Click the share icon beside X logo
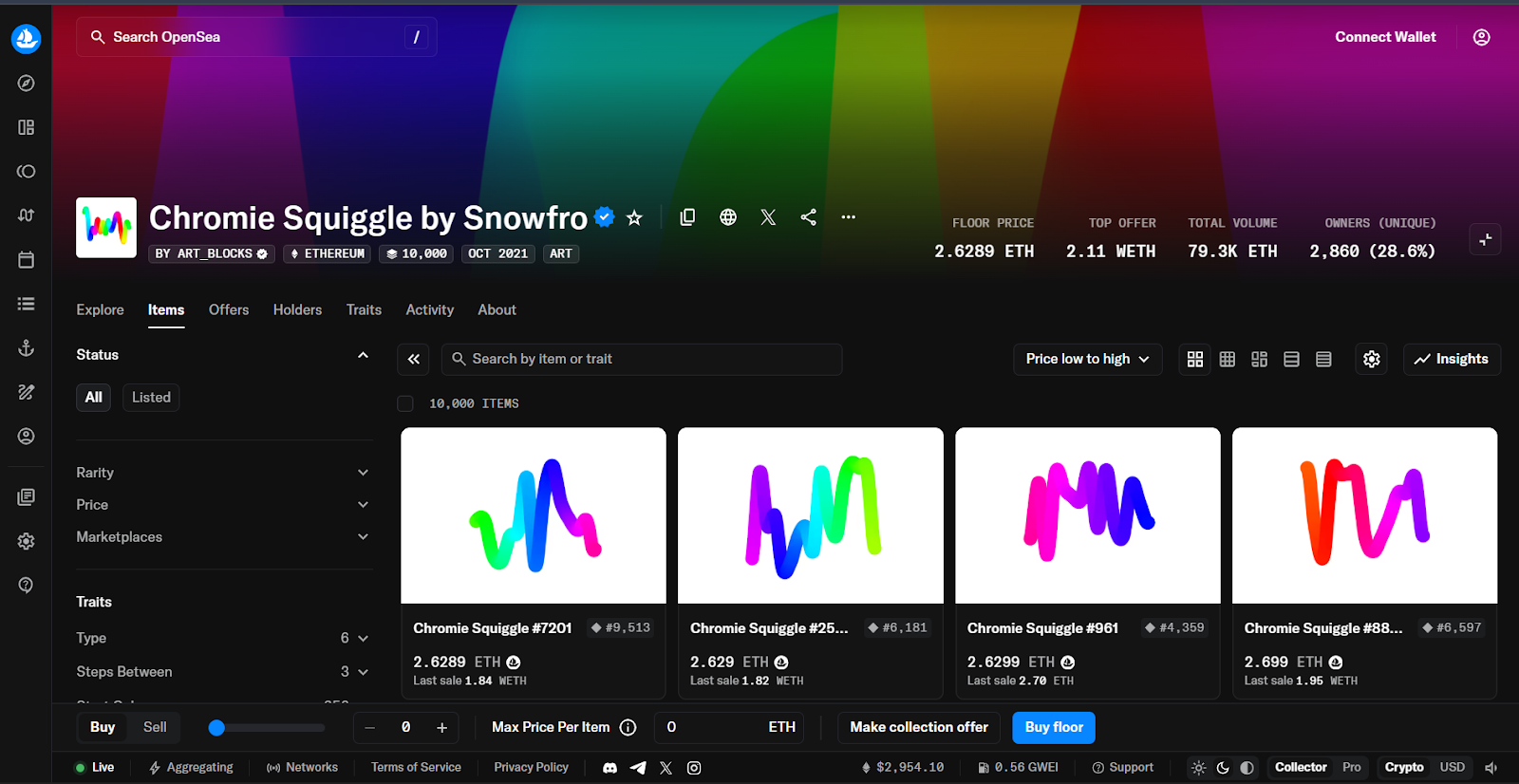 click(808, 217)
